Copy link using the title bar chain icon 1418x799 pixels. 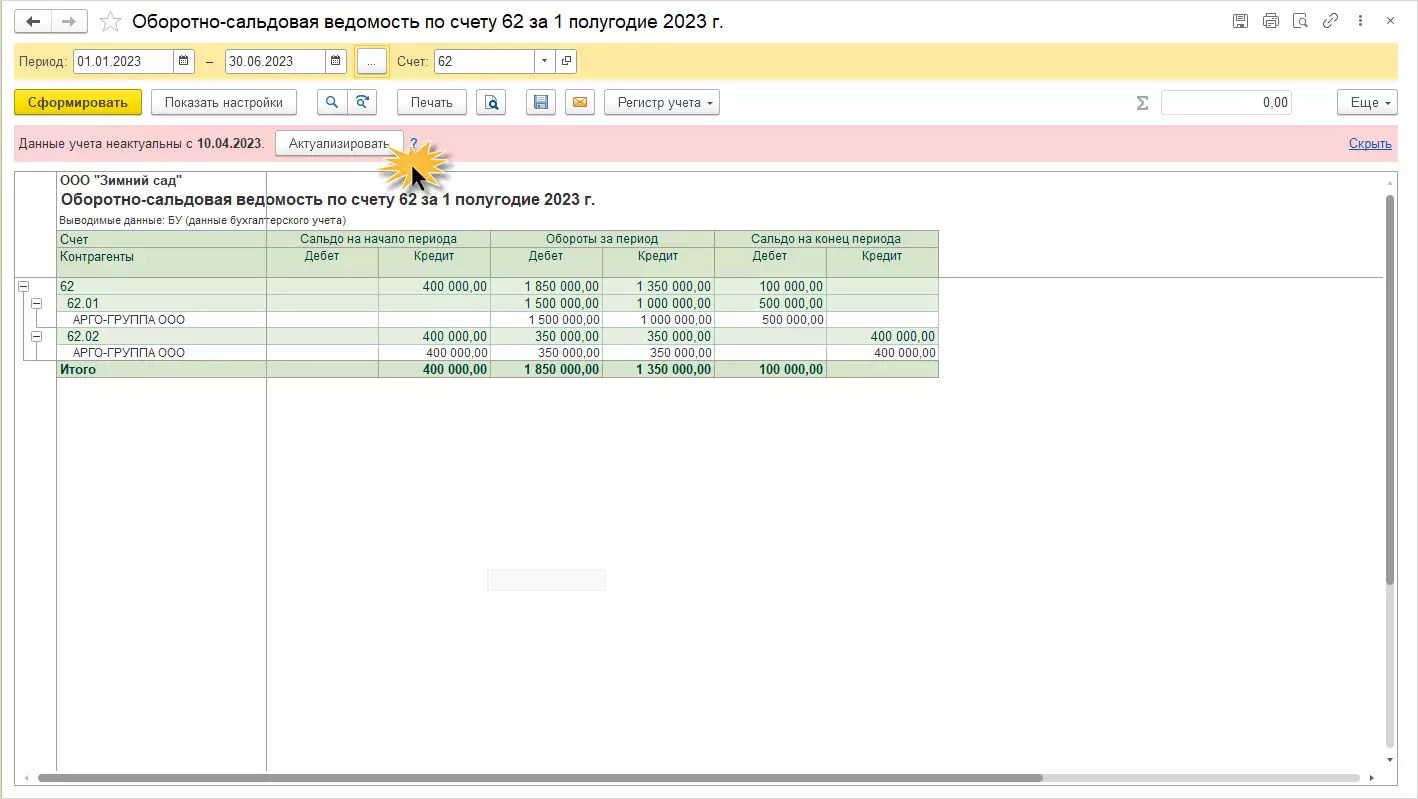pos(1331,21)
